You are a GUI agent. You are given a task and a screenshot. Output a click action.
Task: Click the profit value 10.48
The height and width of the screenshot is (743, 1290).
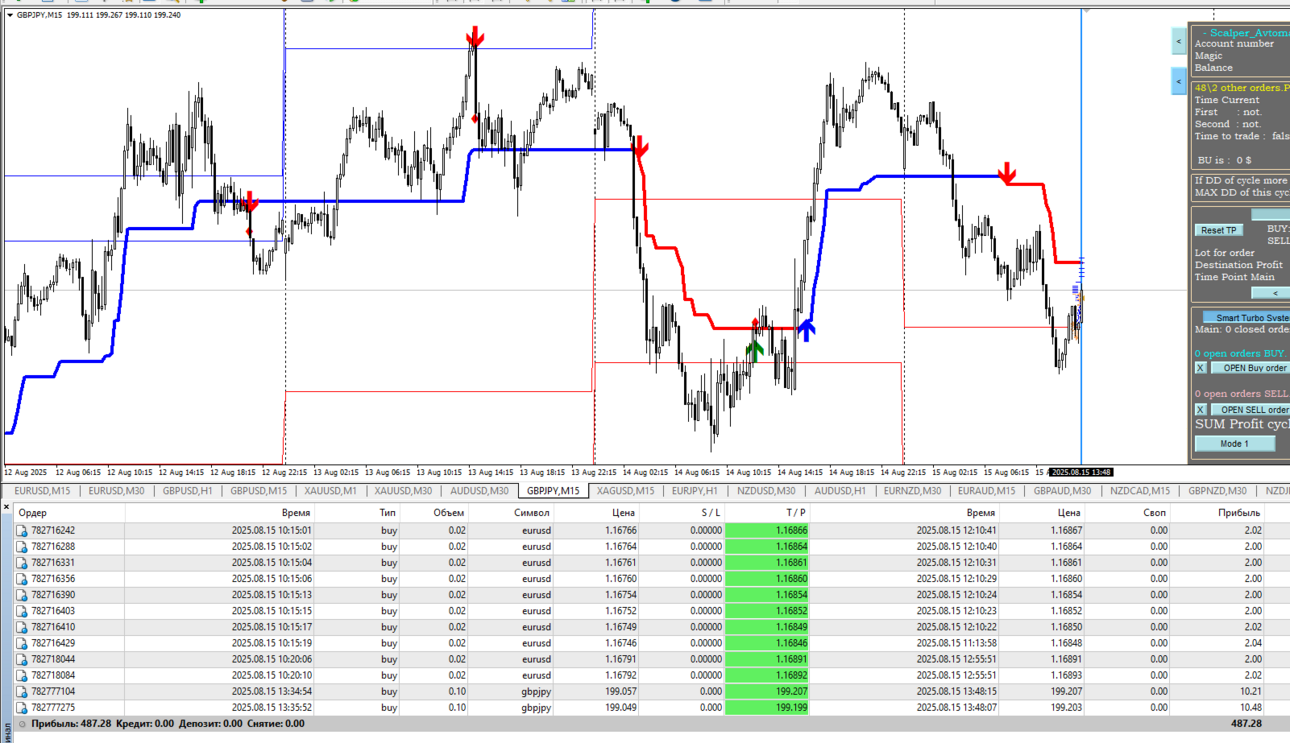click(x=1251, y=707)
